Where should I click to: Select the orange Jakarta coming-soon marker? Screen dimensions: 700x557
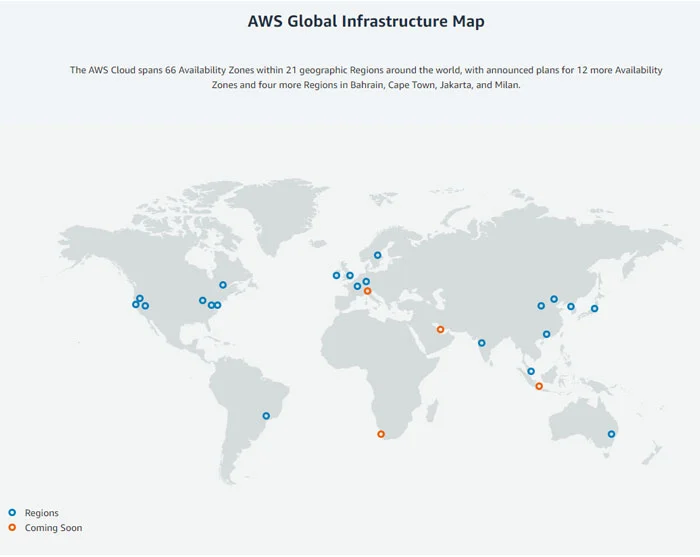coord(539,386)
